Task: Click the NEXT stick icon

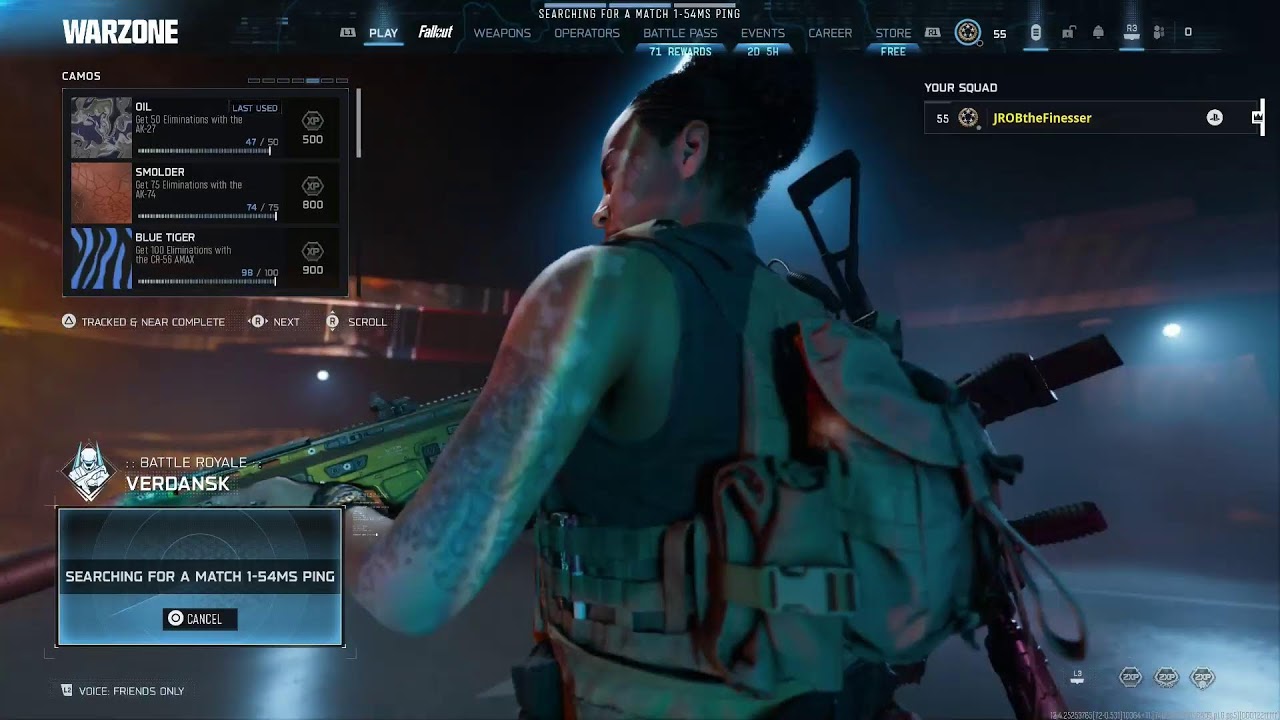Action: pos(257,322)
